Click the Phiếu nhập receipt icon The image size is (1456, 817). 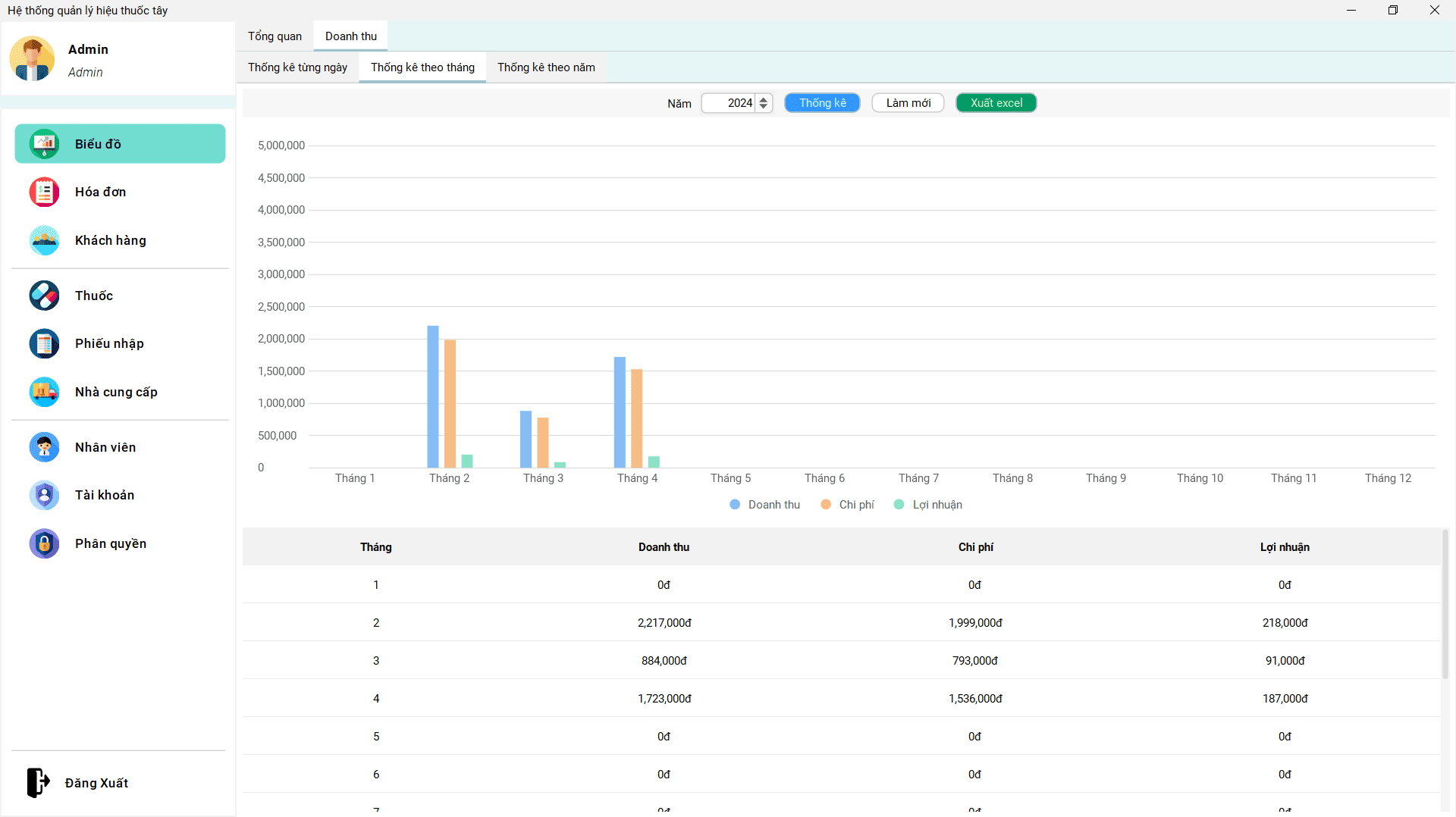point(44,344)
